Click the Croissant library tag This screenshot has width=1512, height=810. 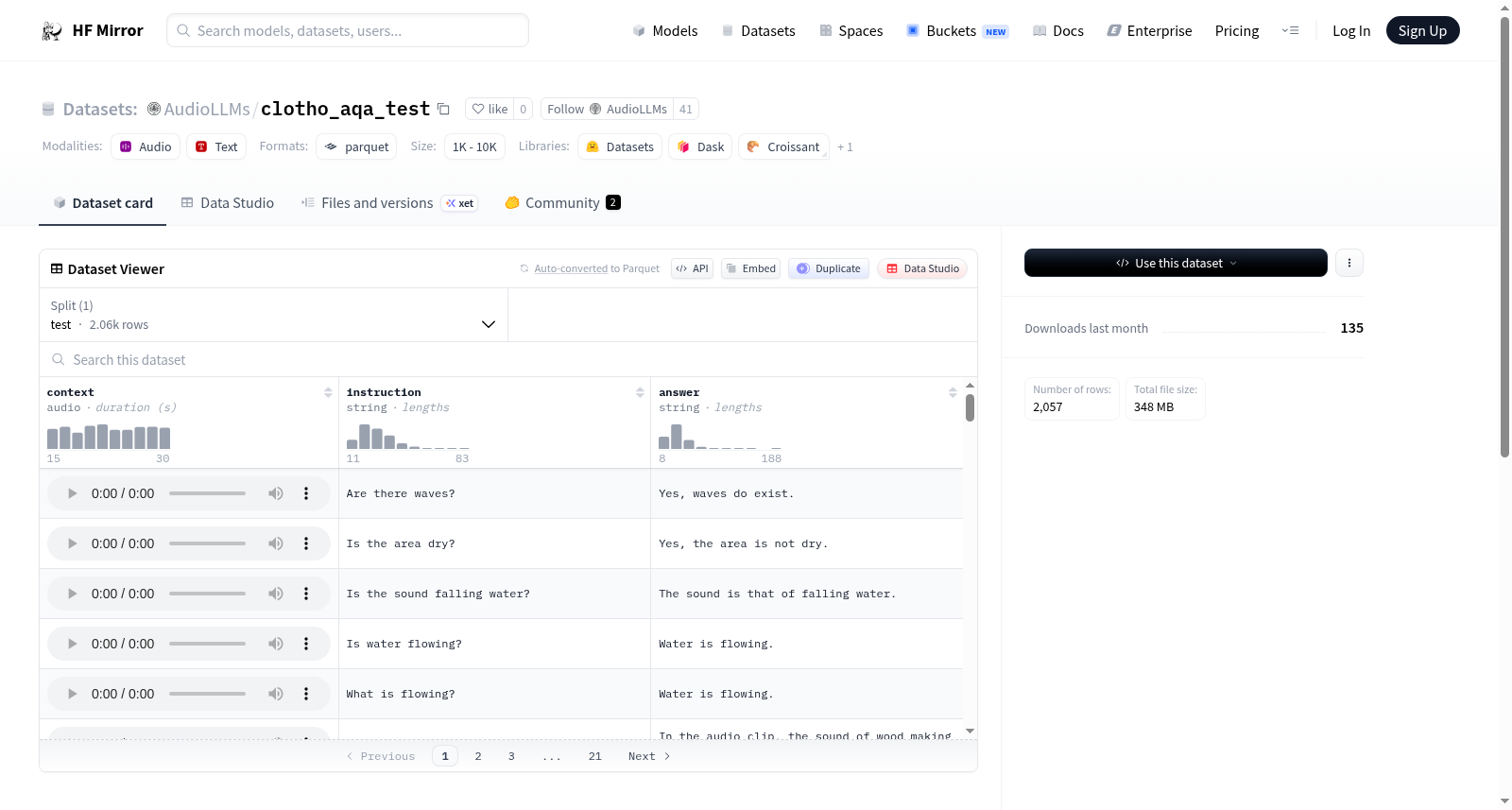783,146
